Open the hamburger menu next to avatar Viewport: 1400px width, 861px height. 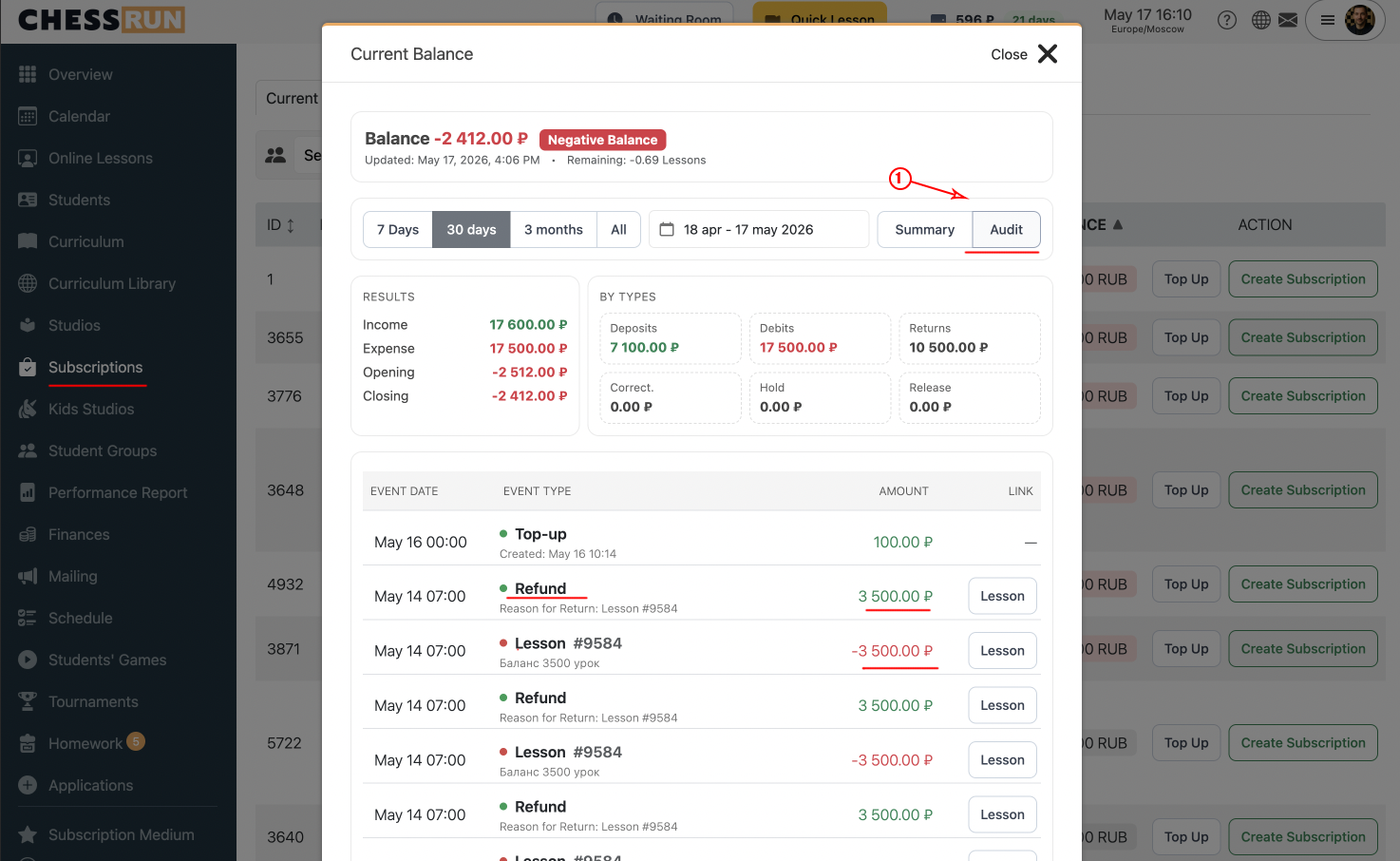click(x=1328, y=20)
